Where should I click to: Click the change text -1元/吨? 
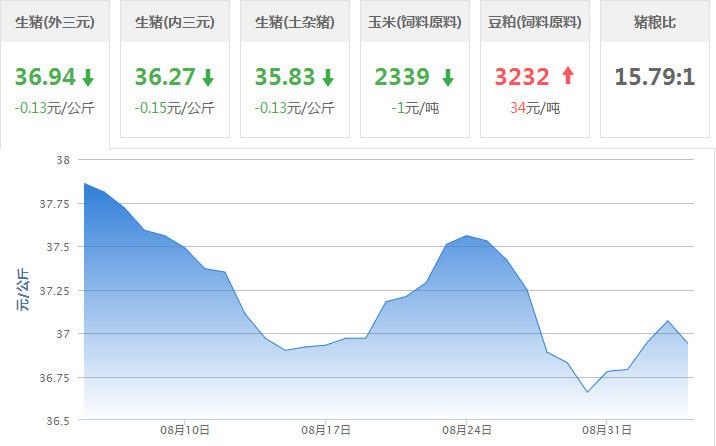point(415,108)
